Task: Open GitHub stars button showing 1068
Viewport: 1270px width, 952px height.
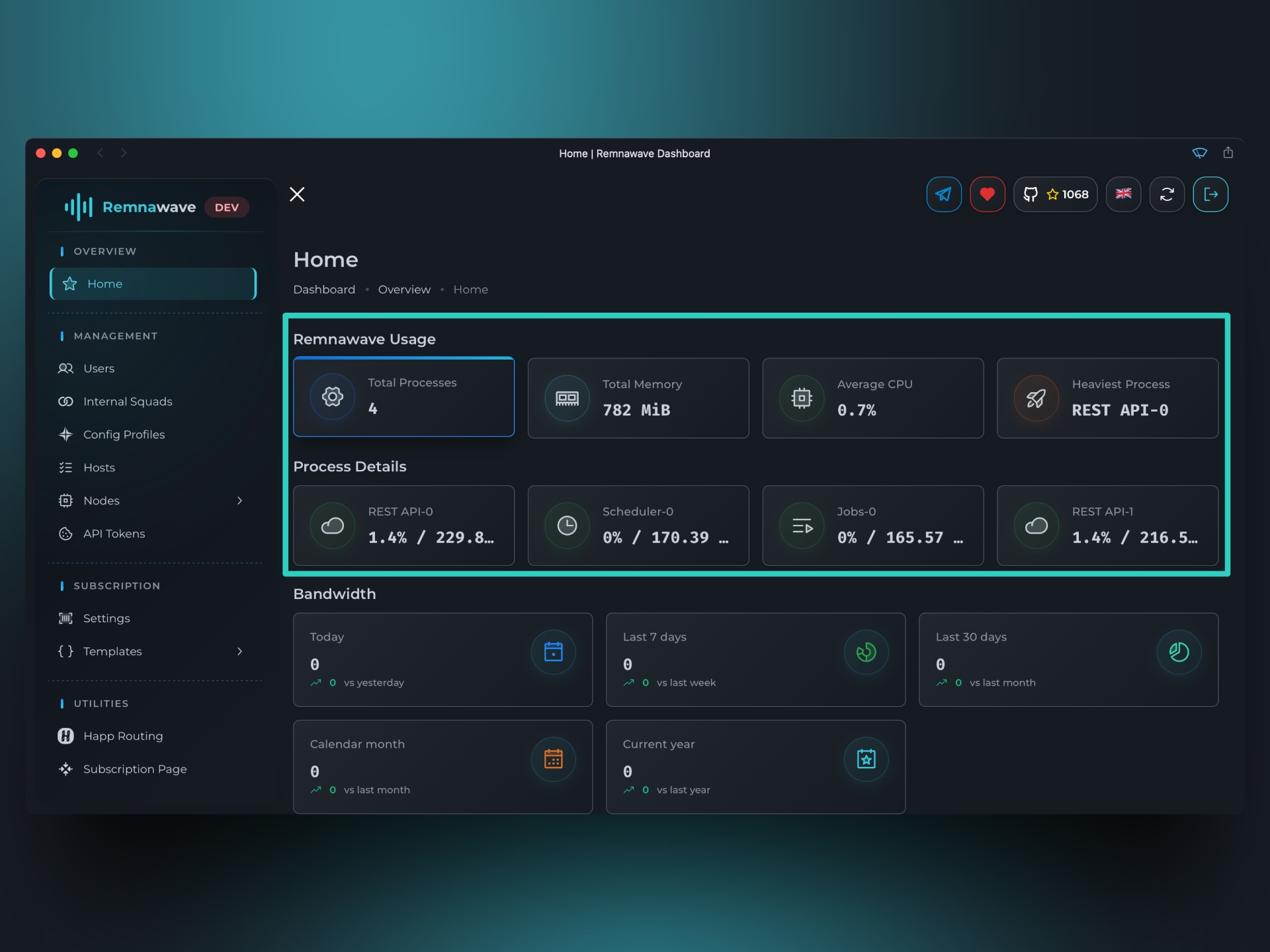Action: (1056, 194)
